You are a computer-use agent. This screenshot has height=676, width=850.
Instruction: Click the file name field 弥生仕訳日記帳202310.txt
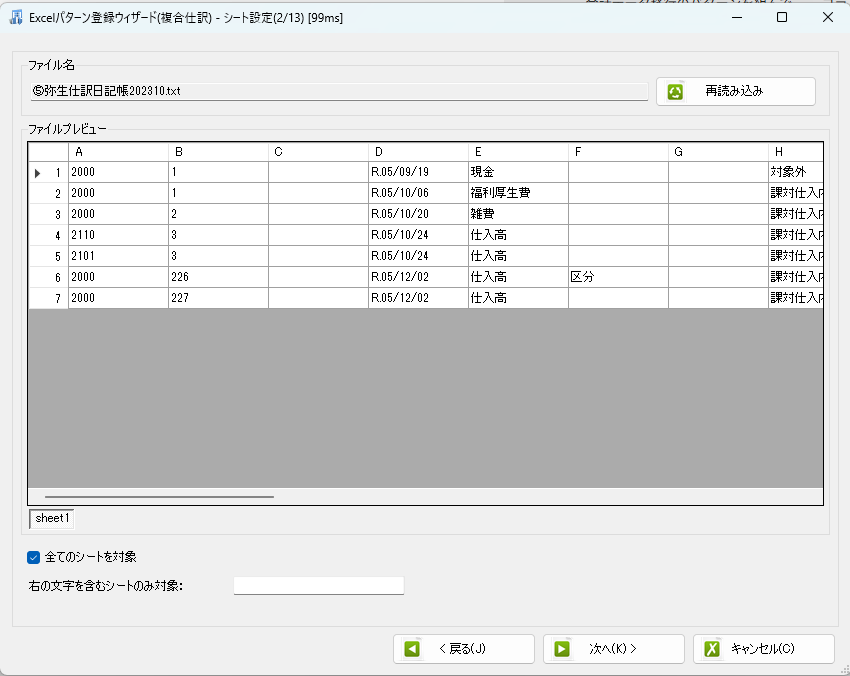339,91
